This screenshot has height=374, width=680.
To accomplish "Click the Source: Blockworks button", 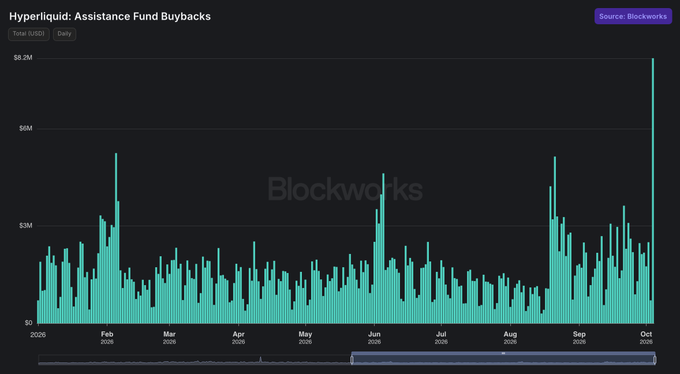I will tap(633, 16).
